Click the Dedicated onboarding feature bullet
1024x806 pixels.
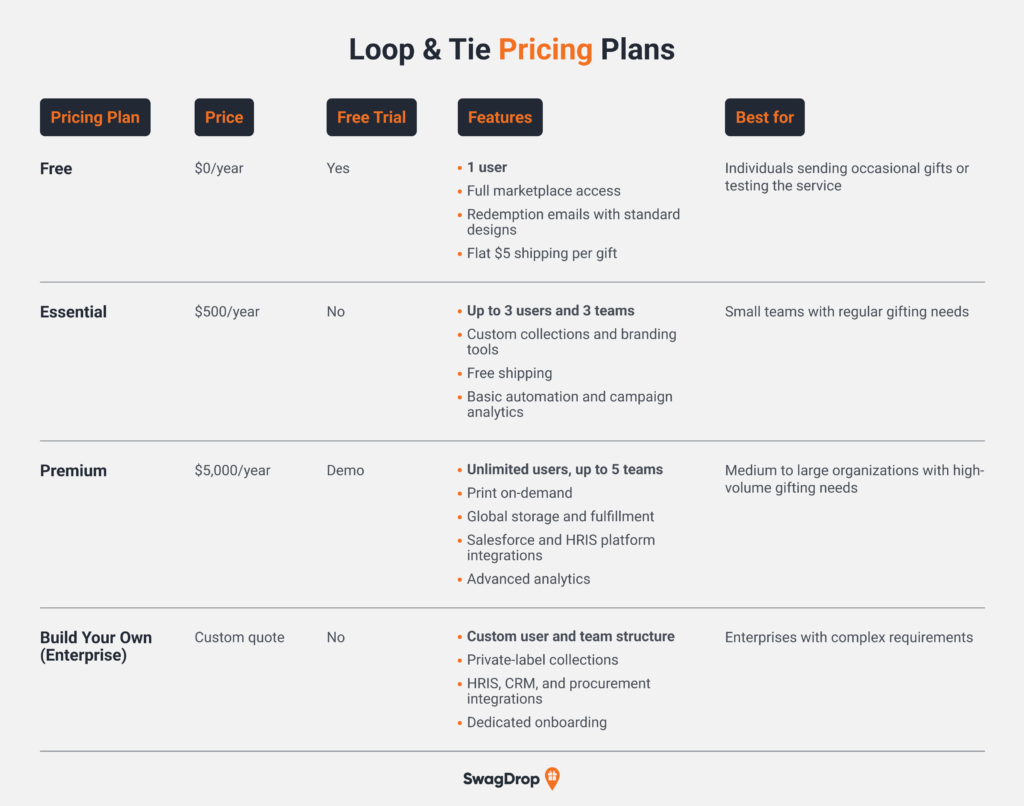[537, 722]
